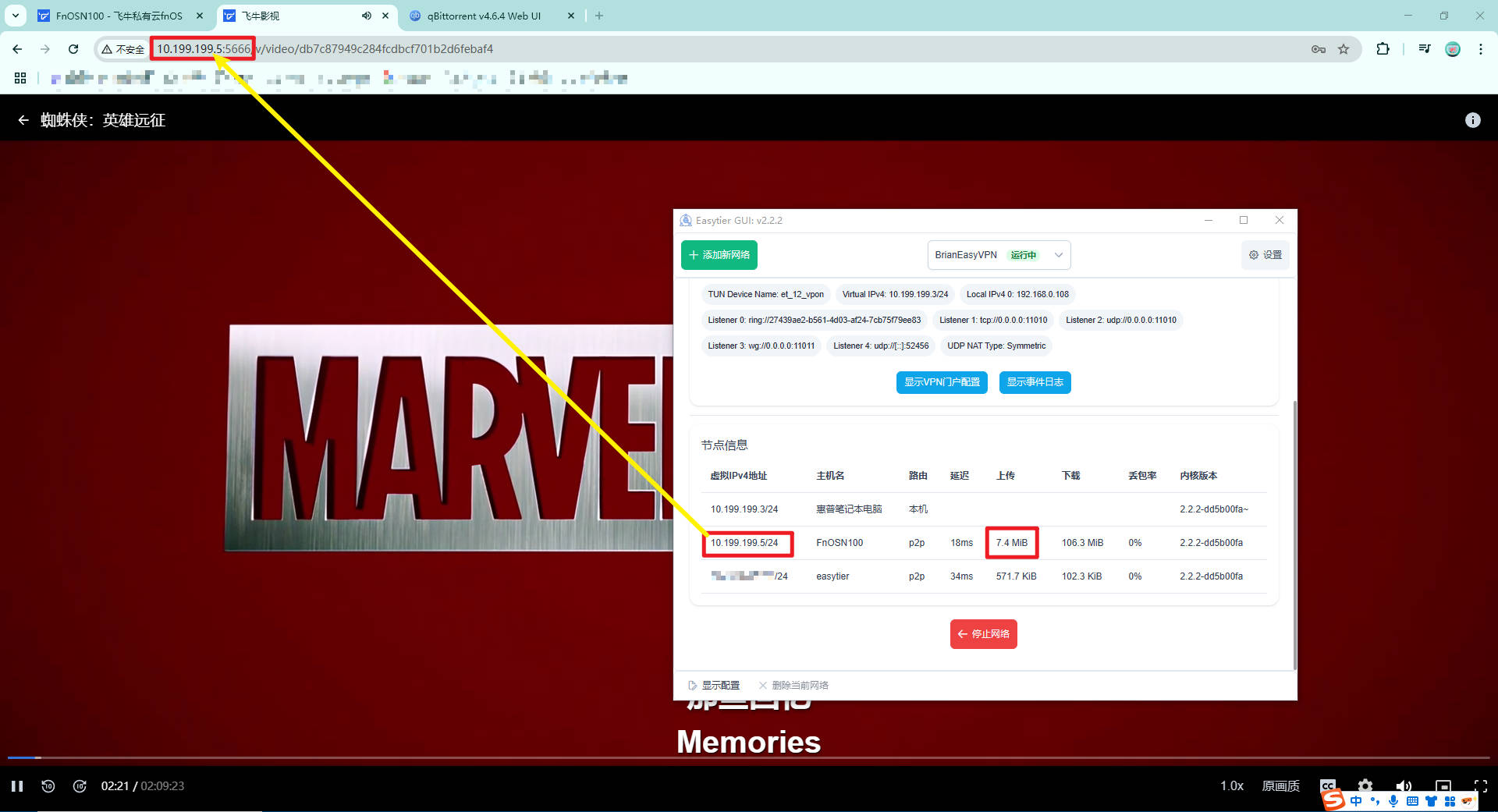Open the video info icon
The image size is (1498, 812).
pos(1472,120)
